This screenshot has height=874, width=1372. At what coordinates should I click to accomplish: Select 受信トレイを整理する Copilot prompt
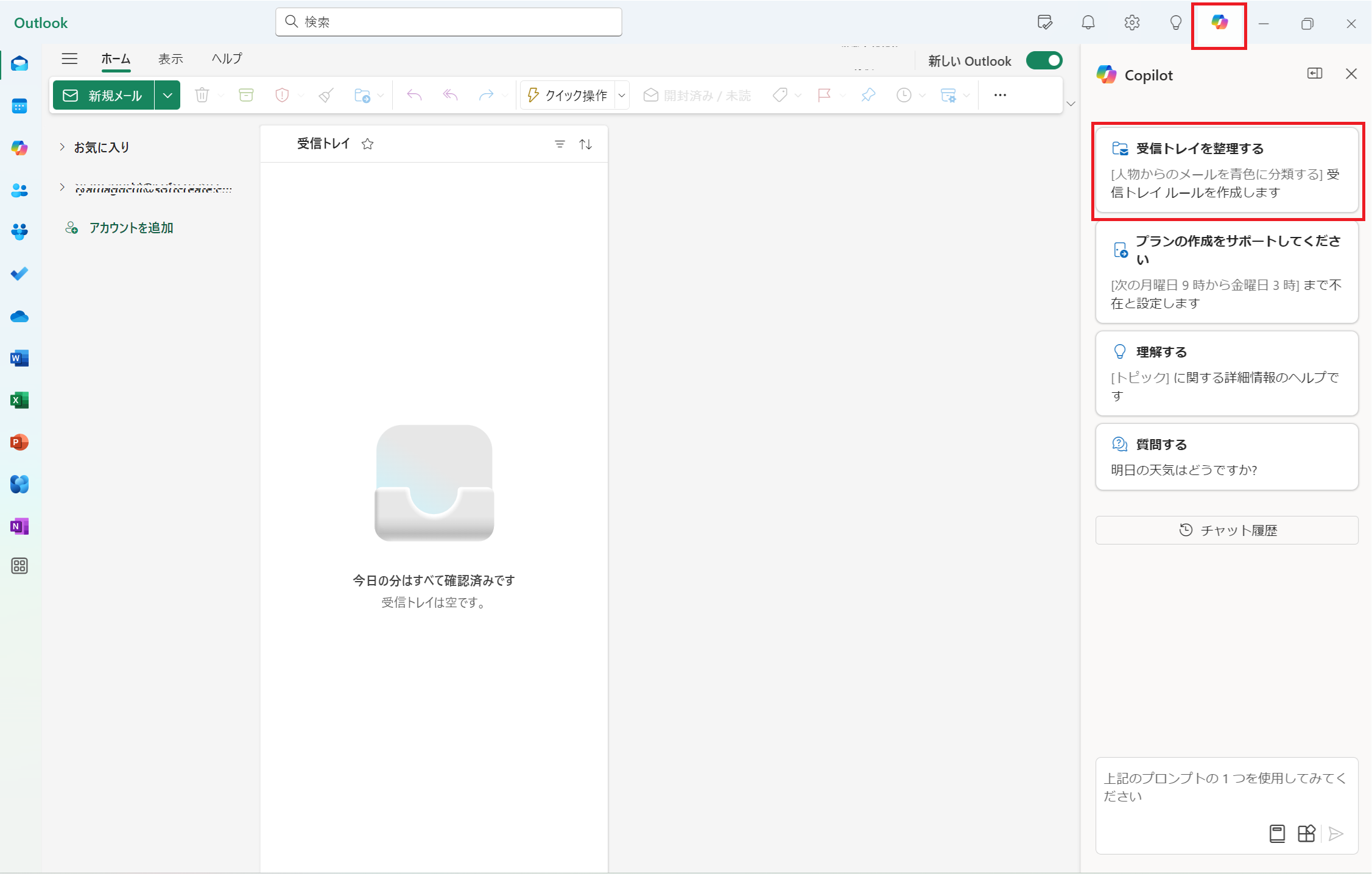point(1226,170)
